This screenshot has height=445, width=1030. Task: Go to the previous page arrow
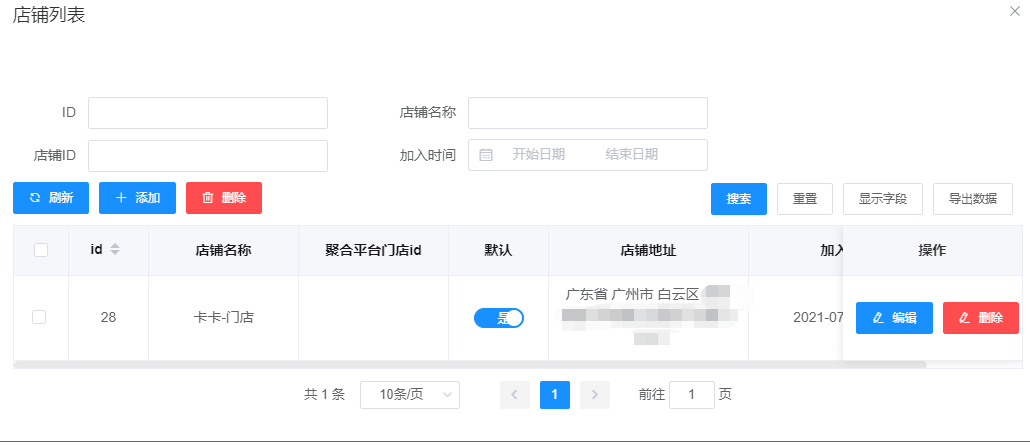pos(515,395)
